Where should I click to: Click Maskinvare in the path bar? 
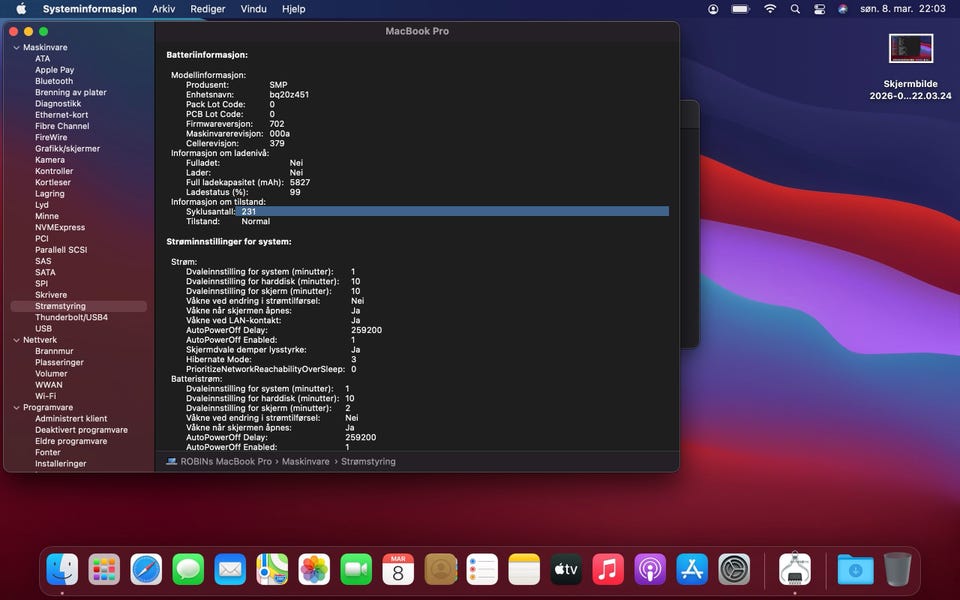pos(306,462)
